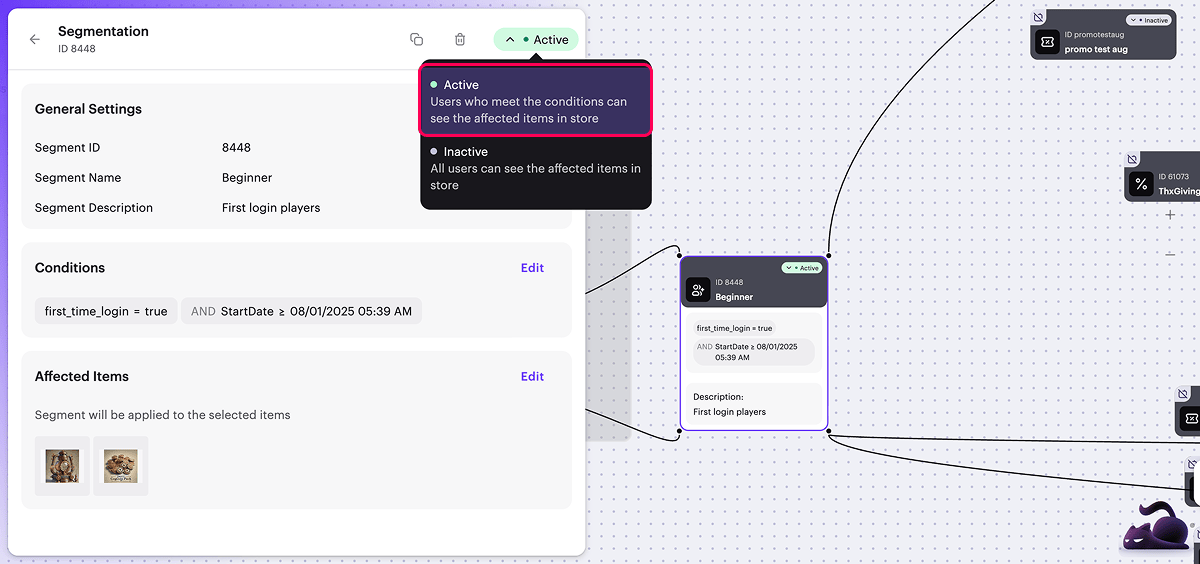
Task: Open Active status dropdown on Beginner node
Action: tap(801, 268)
